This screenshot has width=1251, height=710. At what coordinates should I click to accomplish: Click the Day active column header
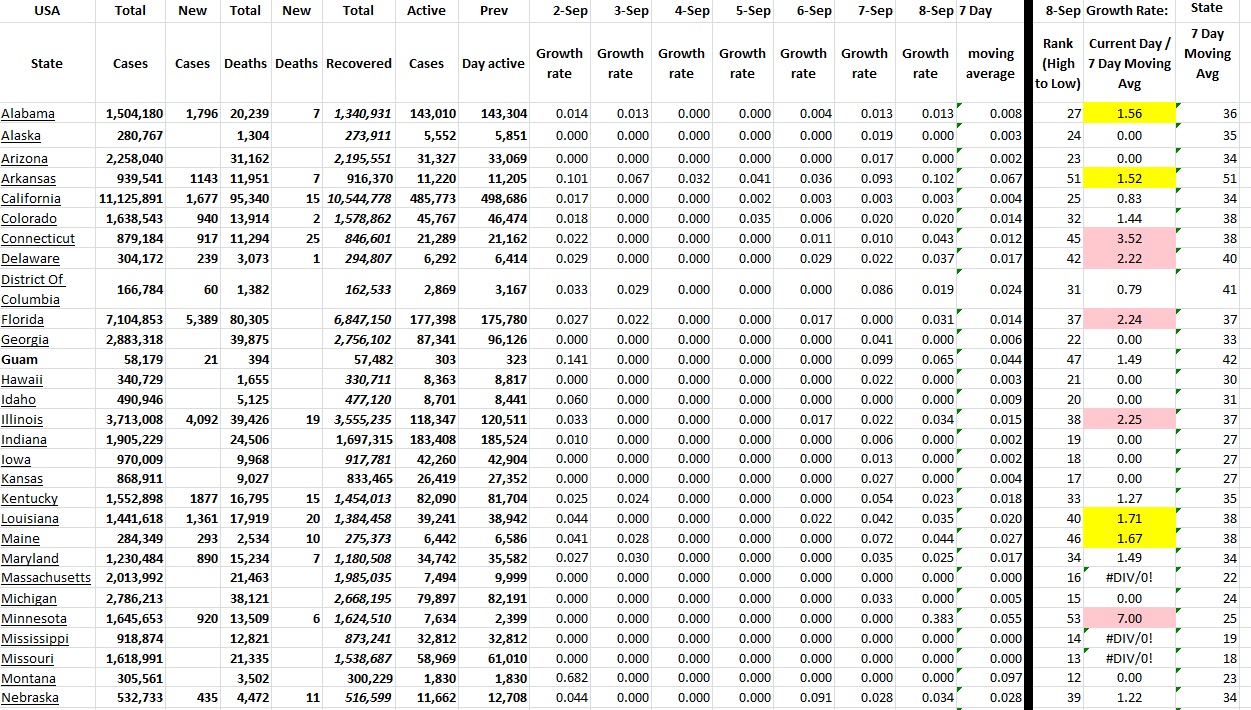coord(493,64)
